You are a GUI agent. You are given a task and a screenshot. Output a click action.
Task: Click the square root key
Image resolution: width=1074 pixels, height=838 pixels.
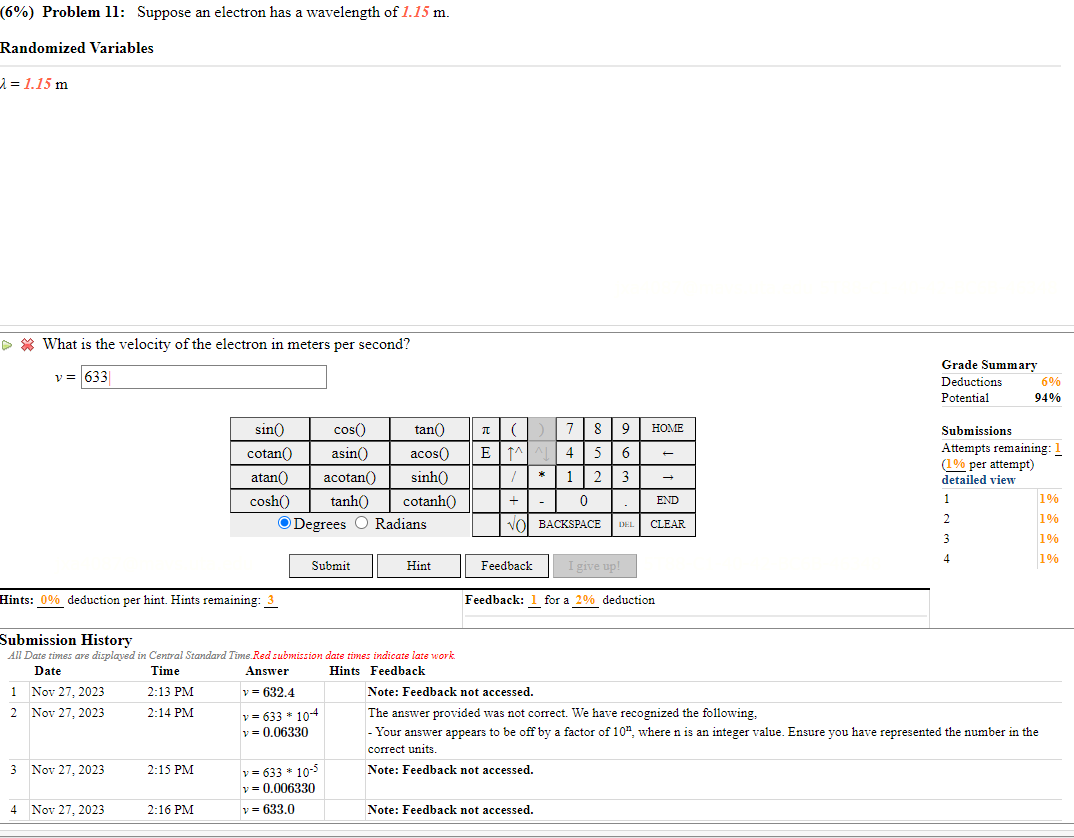514,525
